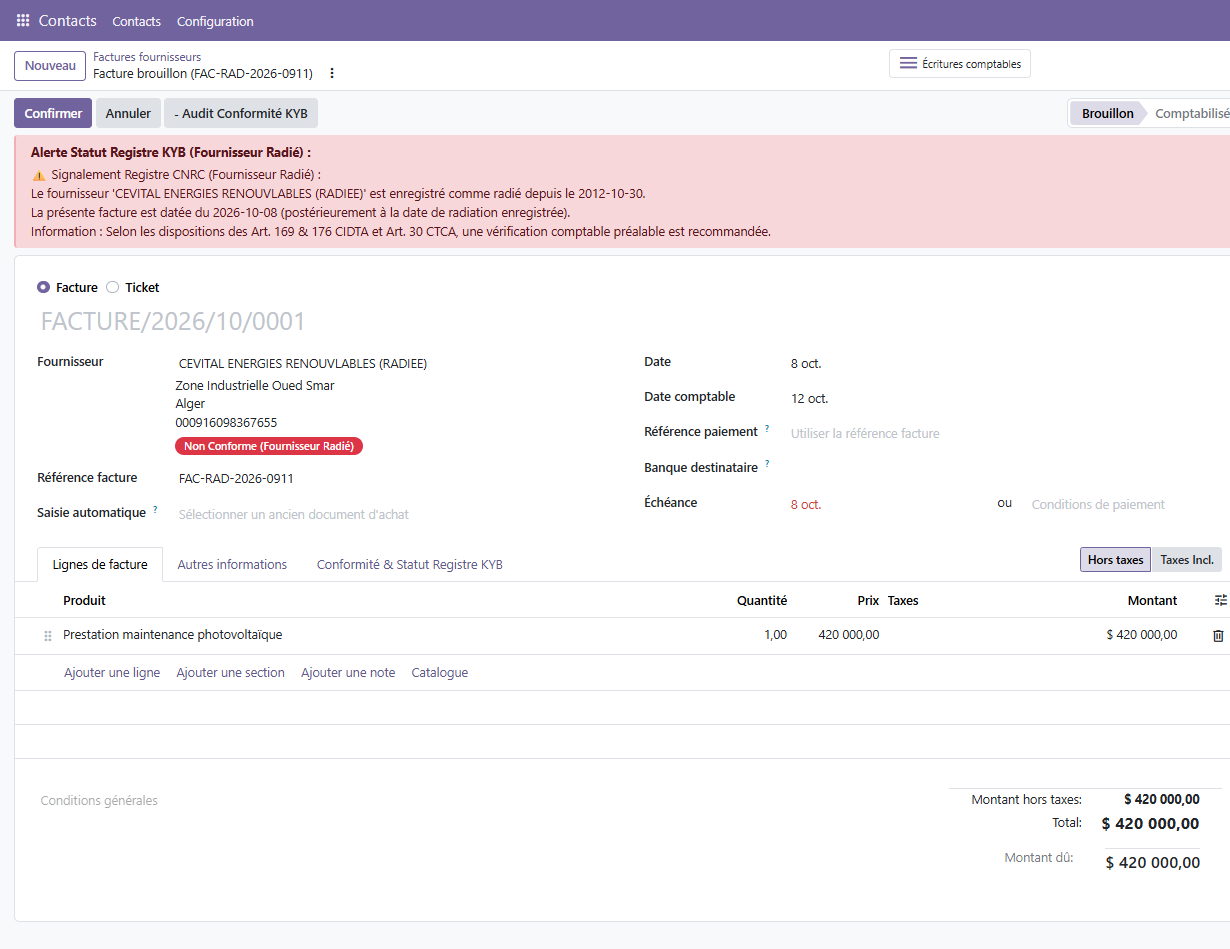1230x949 pixels.
Task: Open the Saisie automatique document selector
Action: click(x=397, y=514)
